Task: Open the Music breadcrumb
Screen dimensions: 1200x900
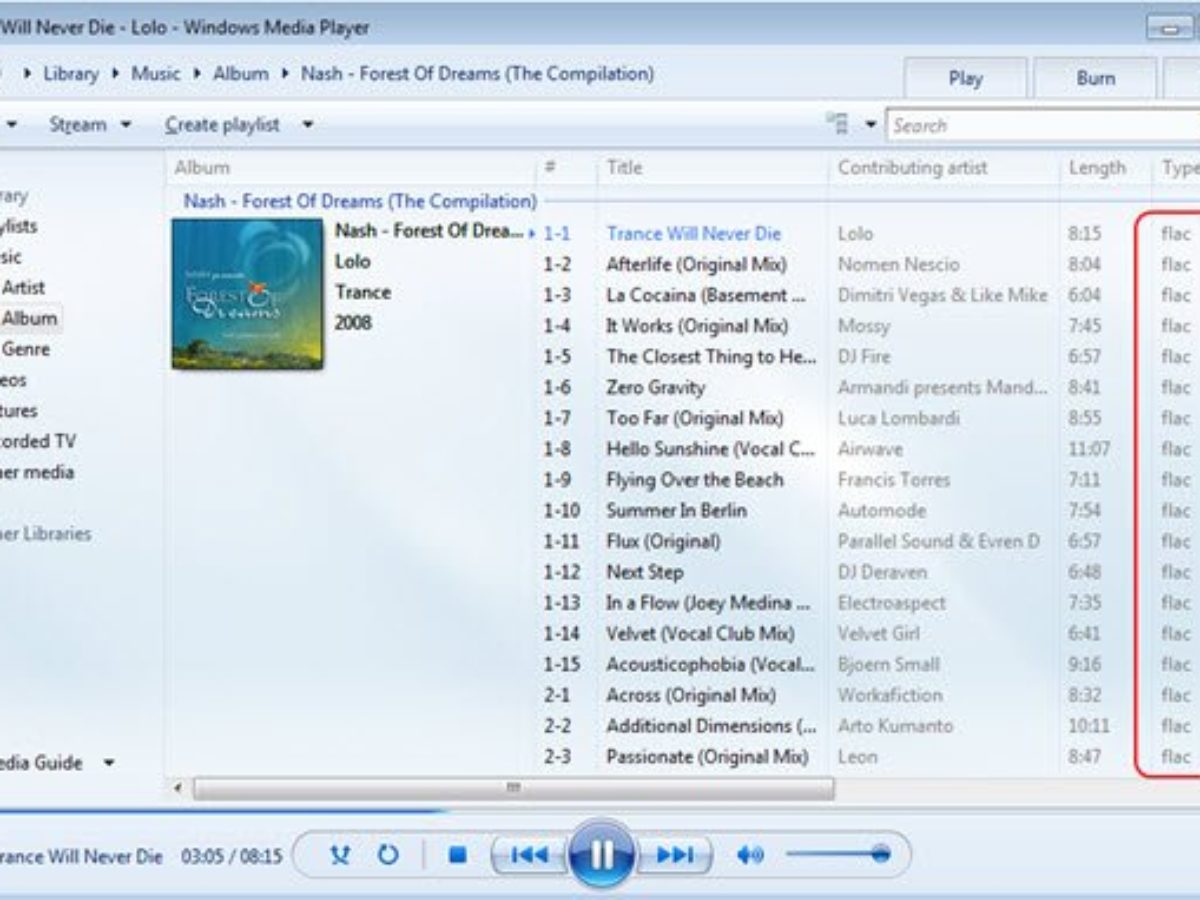Action: [x=156, y=73]
